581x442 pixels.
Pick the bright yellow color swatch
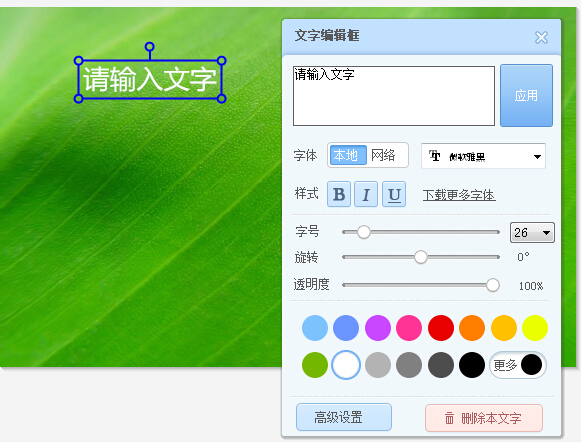[535, 328]
